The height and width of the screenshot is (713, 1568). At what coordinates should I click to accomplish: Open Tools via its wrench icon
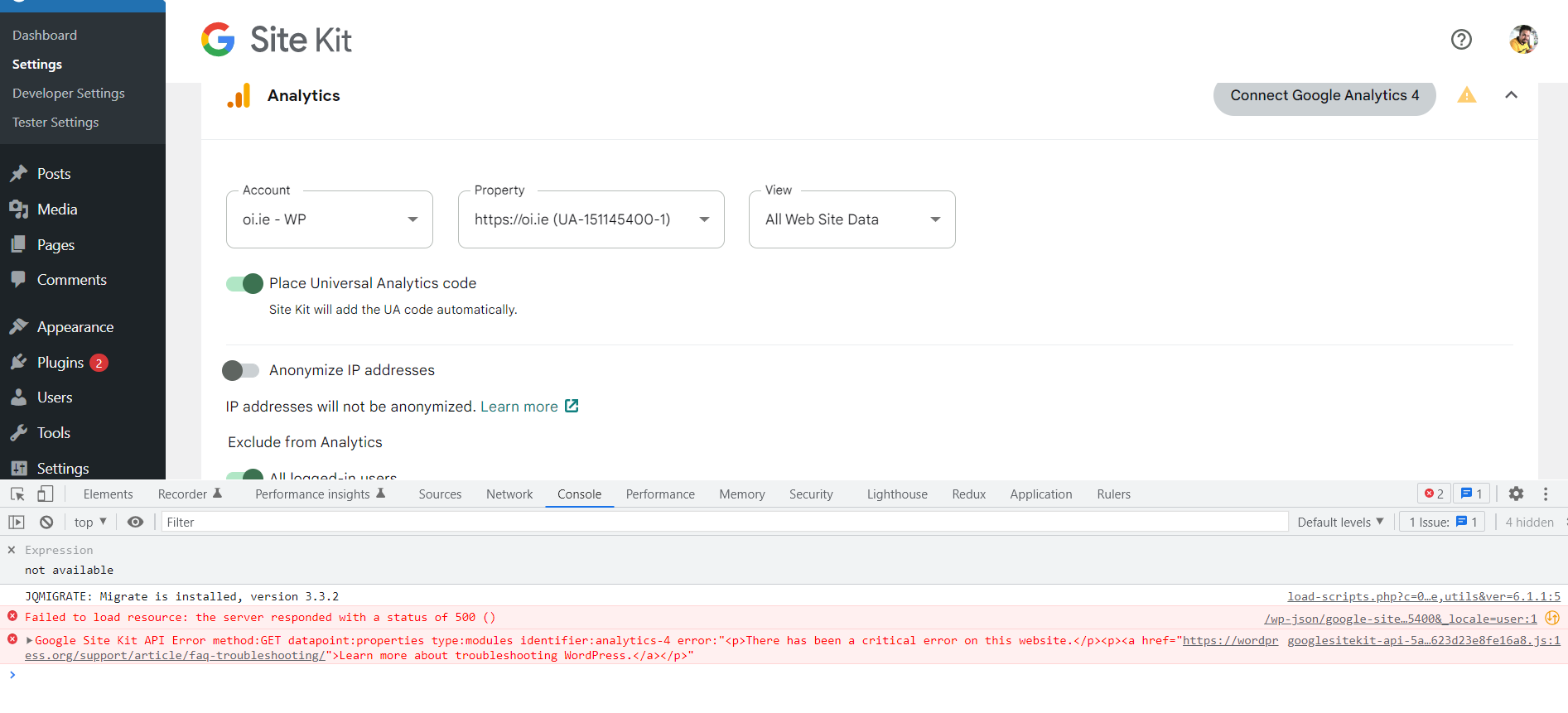[x=19, y=433]
